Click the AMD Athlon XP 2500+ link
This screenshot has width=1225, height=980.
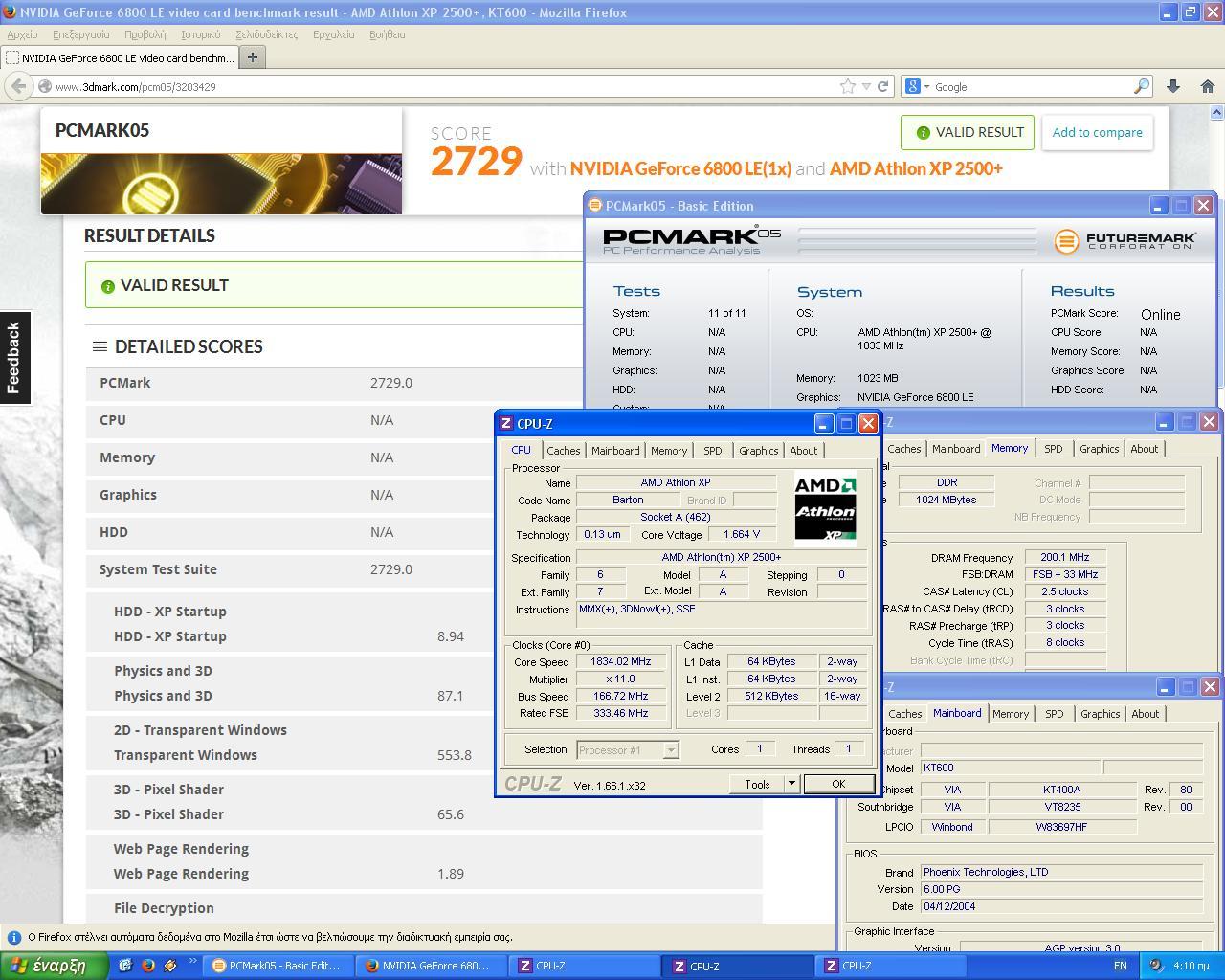[x=916, y=168]
